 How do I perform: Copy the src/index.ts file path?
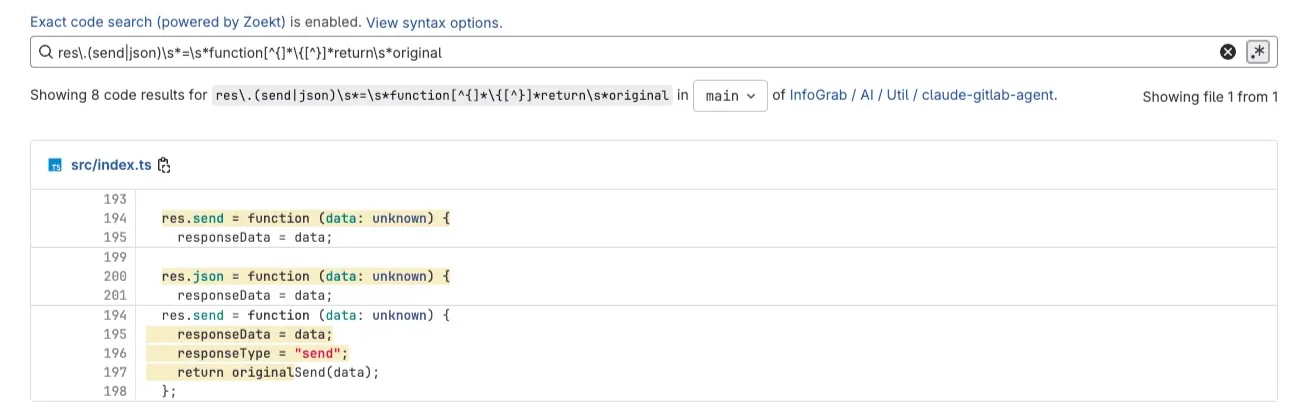tap(165, 165)
